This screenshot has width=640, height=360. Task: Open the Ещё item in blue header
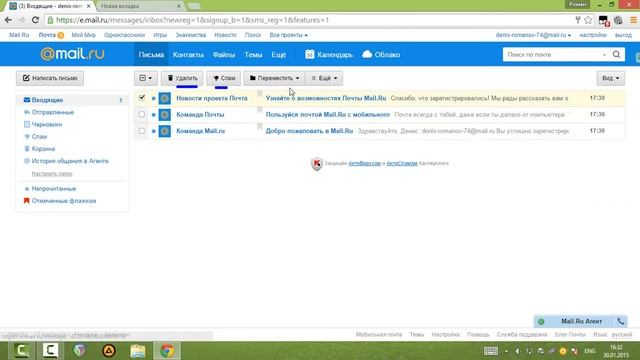(278, 54)
